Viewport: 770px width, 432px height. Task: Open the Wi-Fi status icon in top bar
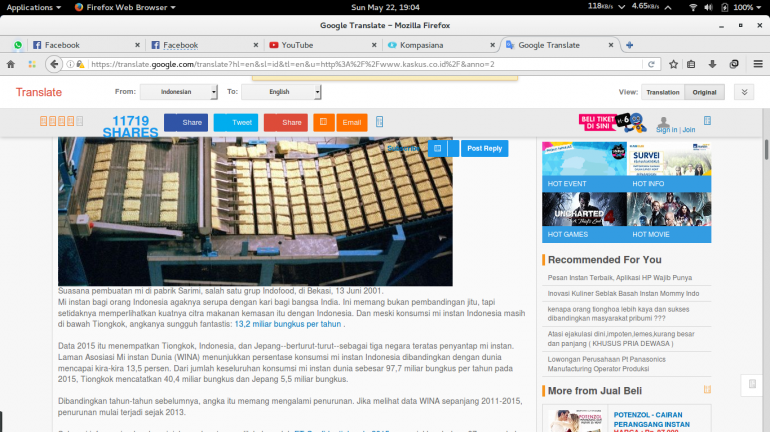tap(693, 7)
